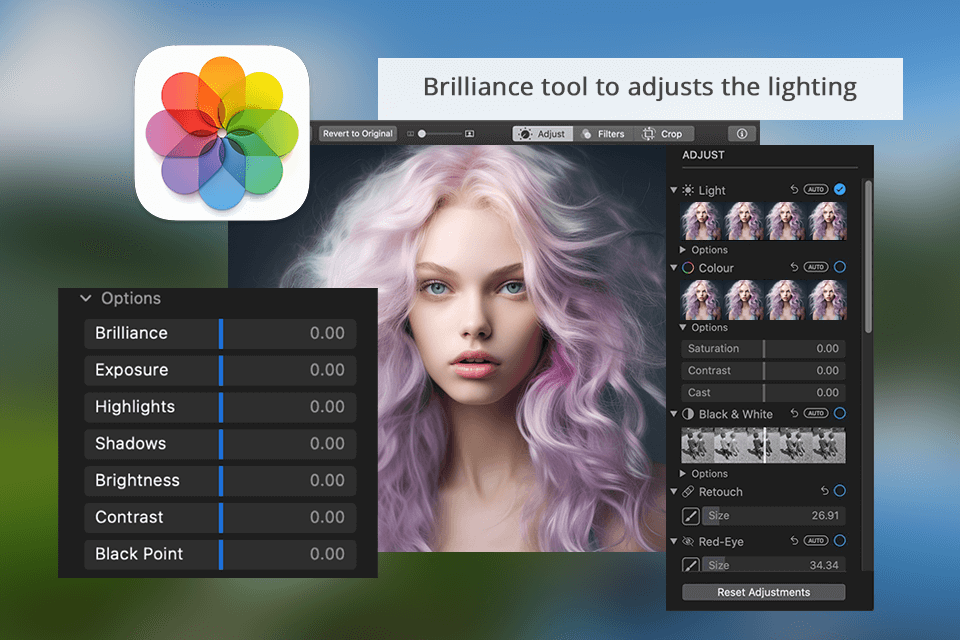Click the Colour thumbnail strip

pos(763,299)
